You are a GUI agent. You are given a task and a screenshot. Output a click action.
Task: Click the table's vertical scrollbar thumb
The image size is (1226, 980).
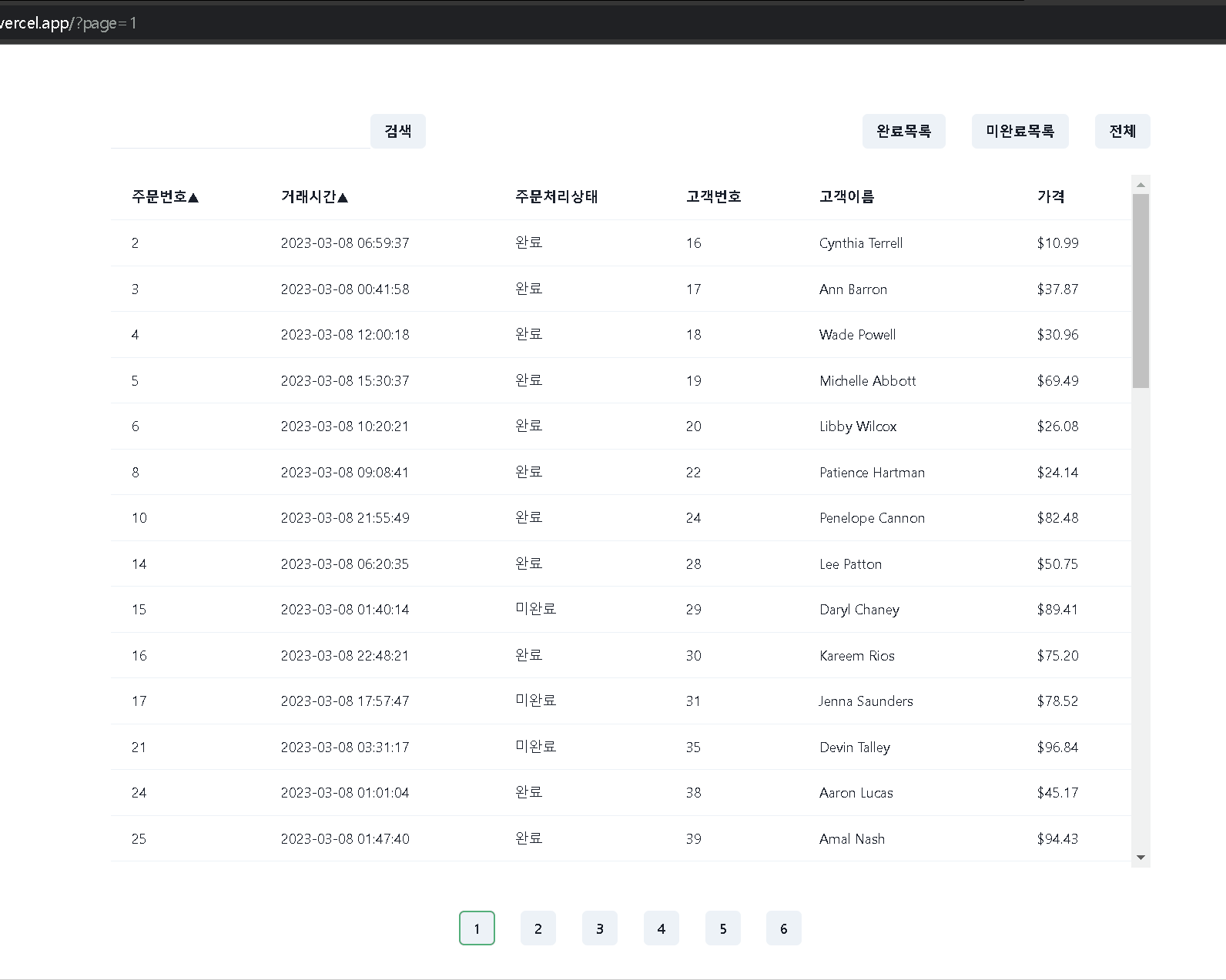pos(1141,291)
